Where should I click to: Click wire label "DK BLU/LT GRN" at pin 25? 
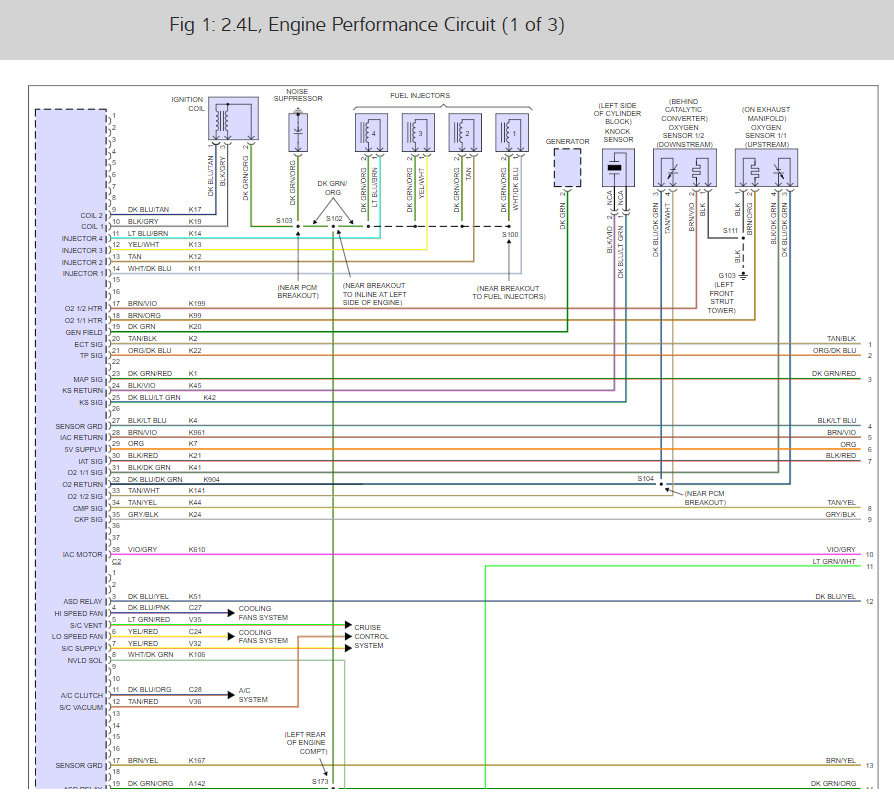pos(154,397)
